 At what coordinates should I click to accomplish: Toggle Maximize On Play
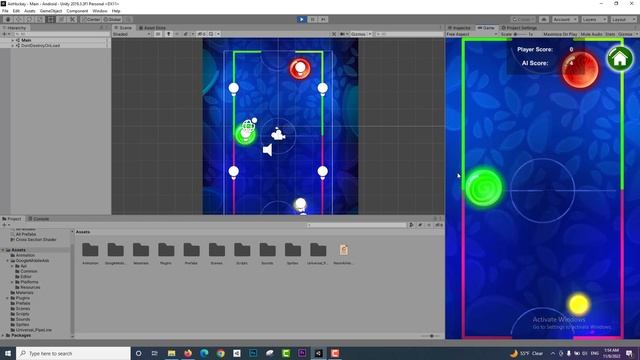coord(560,34)
